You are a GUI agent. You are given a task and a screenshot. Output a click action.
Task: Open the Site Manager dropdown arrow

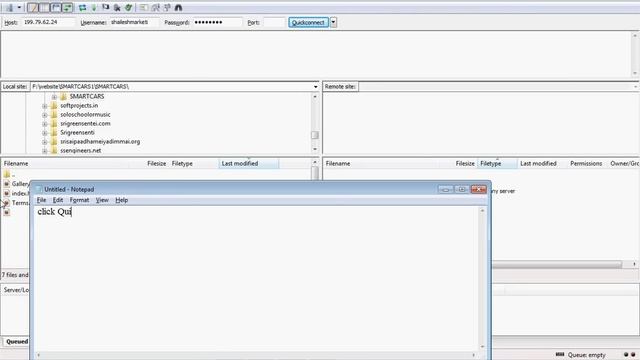pyautogui.click(x=19, y=8)
